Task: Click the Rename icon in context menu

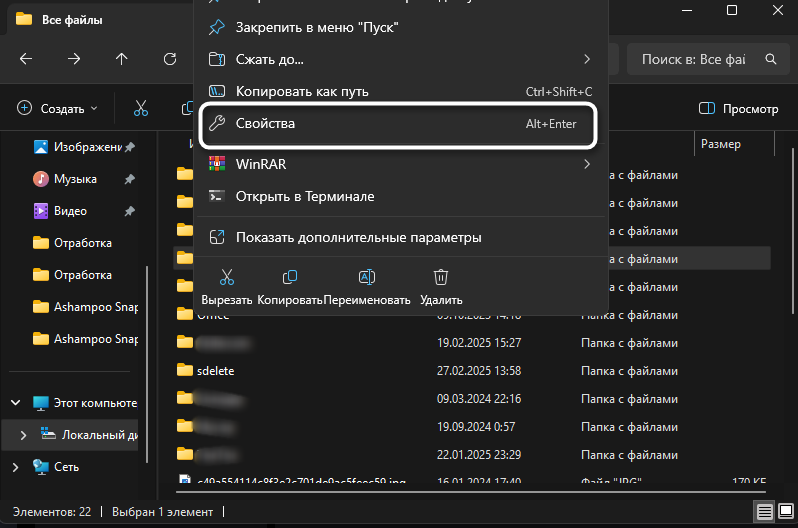Action: point(367,278)
